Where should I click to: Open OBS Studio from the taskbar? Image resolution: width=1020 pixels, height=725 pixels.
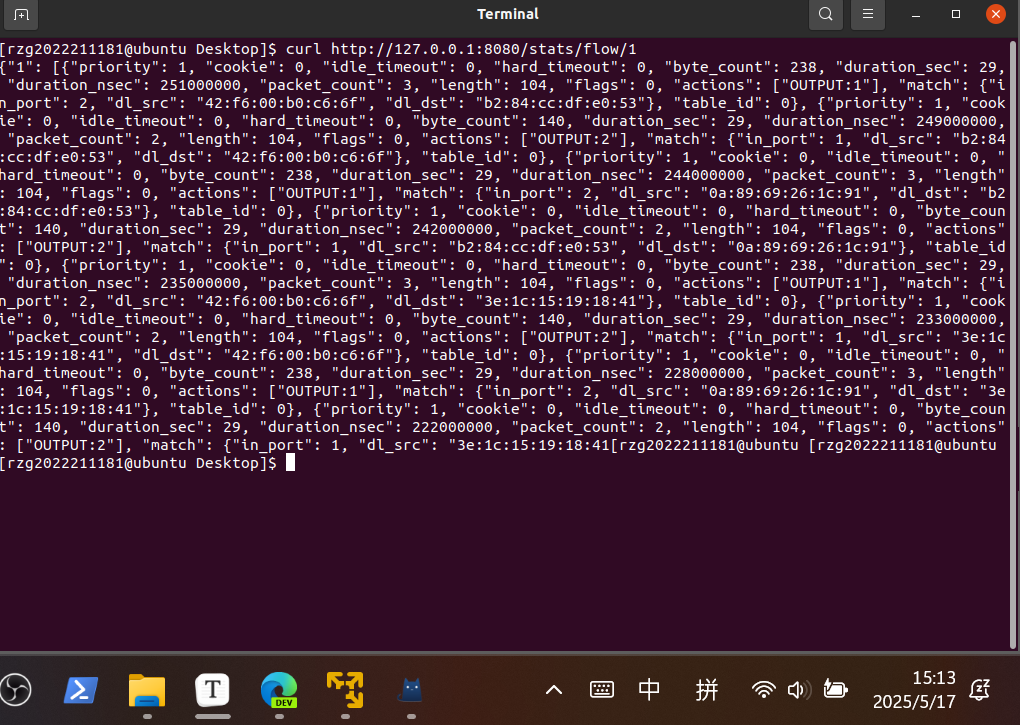(x=16, y=689)
